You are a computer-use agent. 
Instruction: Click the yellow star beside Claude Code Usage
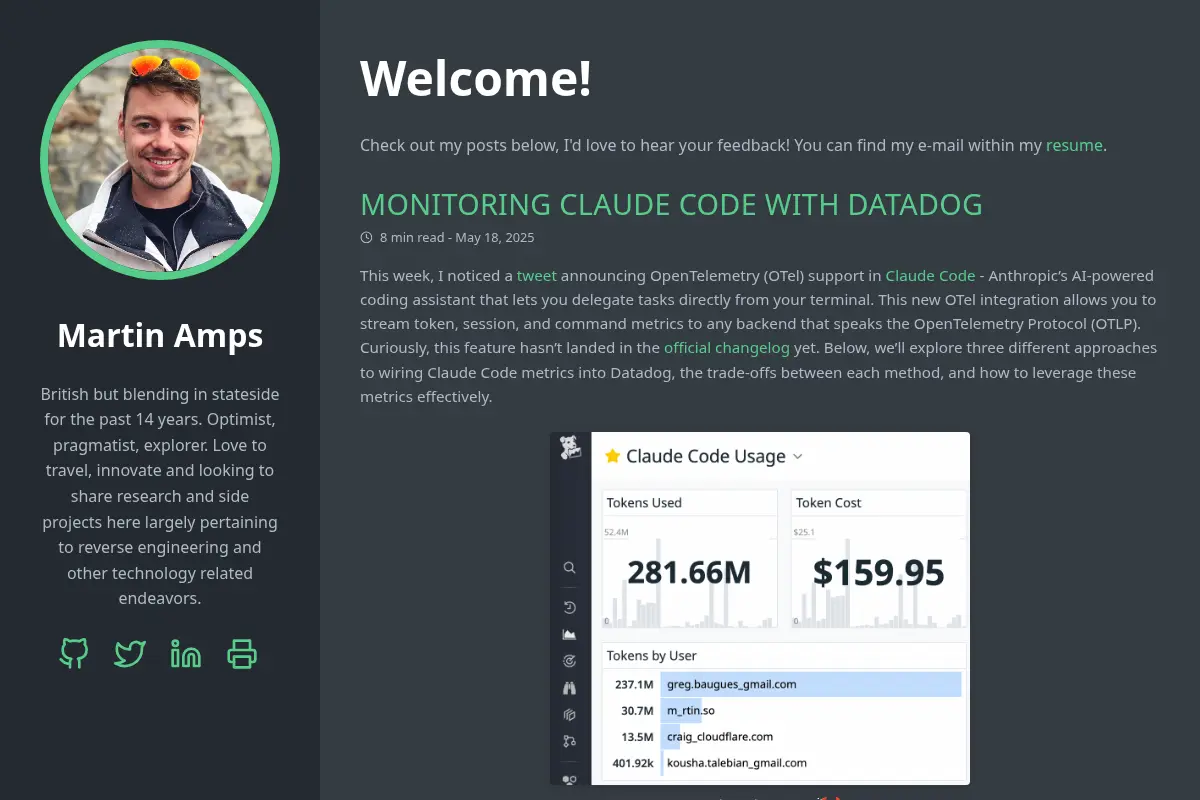(613, 456)
